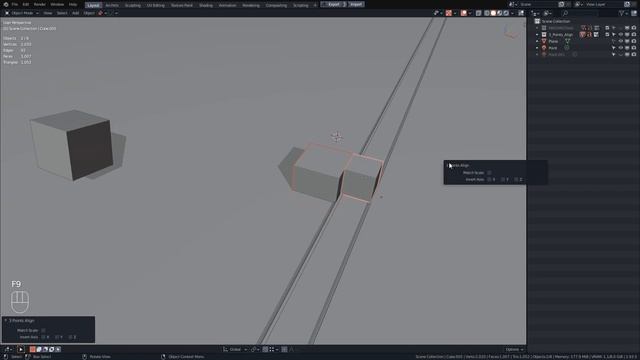Toggle snapping icon in bottom bar
The image size is (640, 360).
click(265, 349)
